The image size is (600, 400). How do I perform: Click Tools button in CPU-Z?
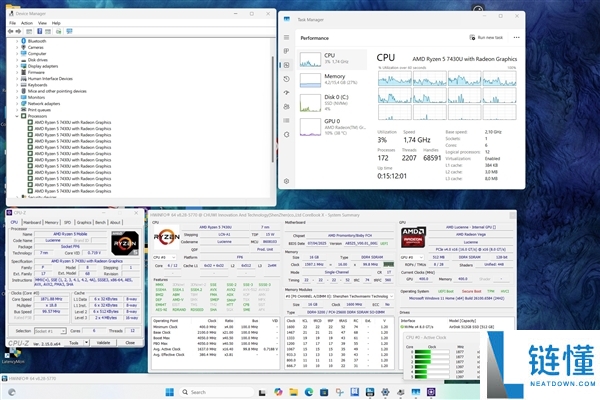(74, 343)
